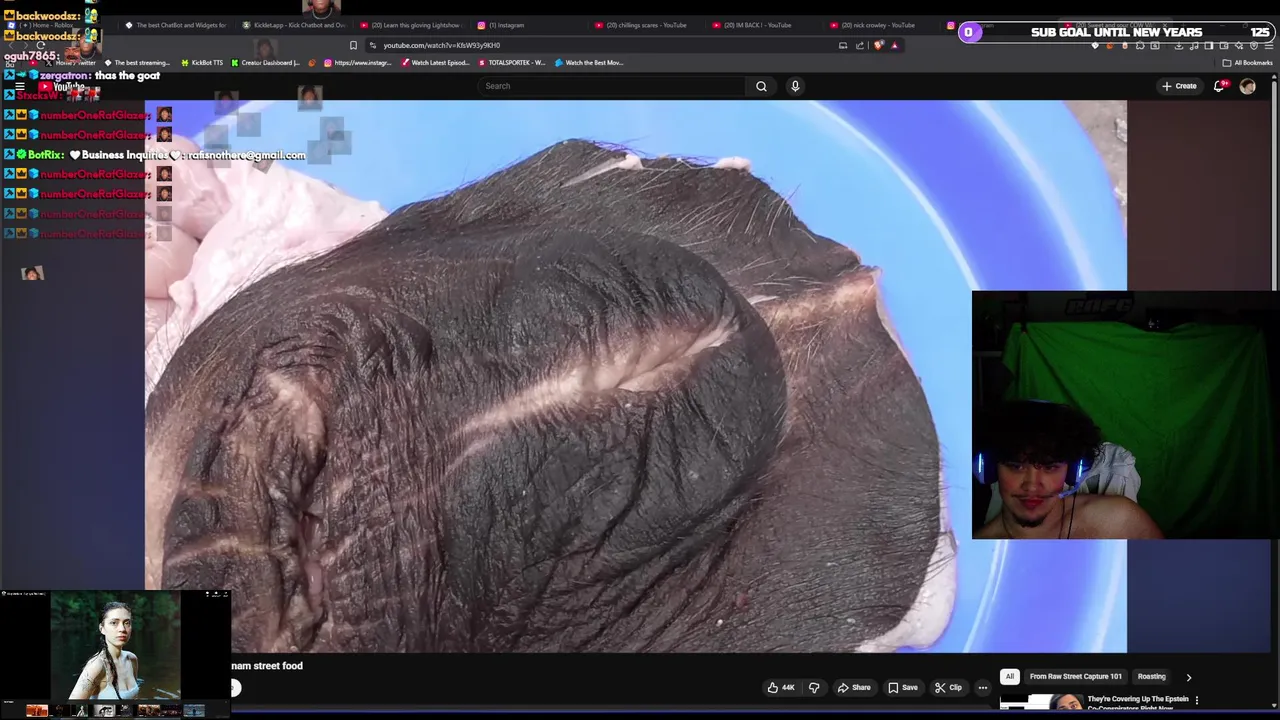The image size is (1280, 720).
Task: Open the Watch Latest Episodes bookmark
Action: (x=435, y=63)
